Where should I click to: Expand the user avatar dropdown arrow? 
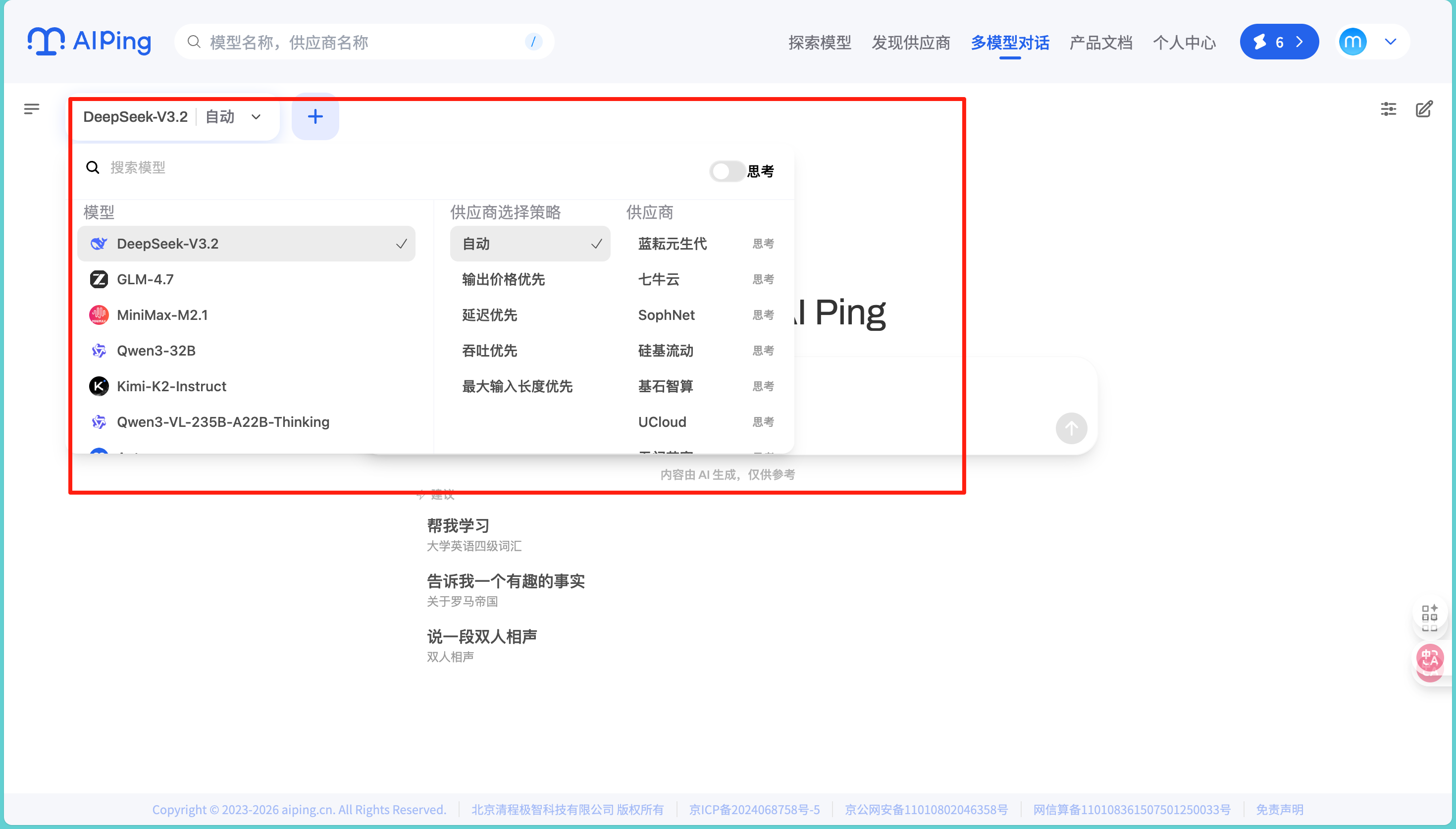1391,42
